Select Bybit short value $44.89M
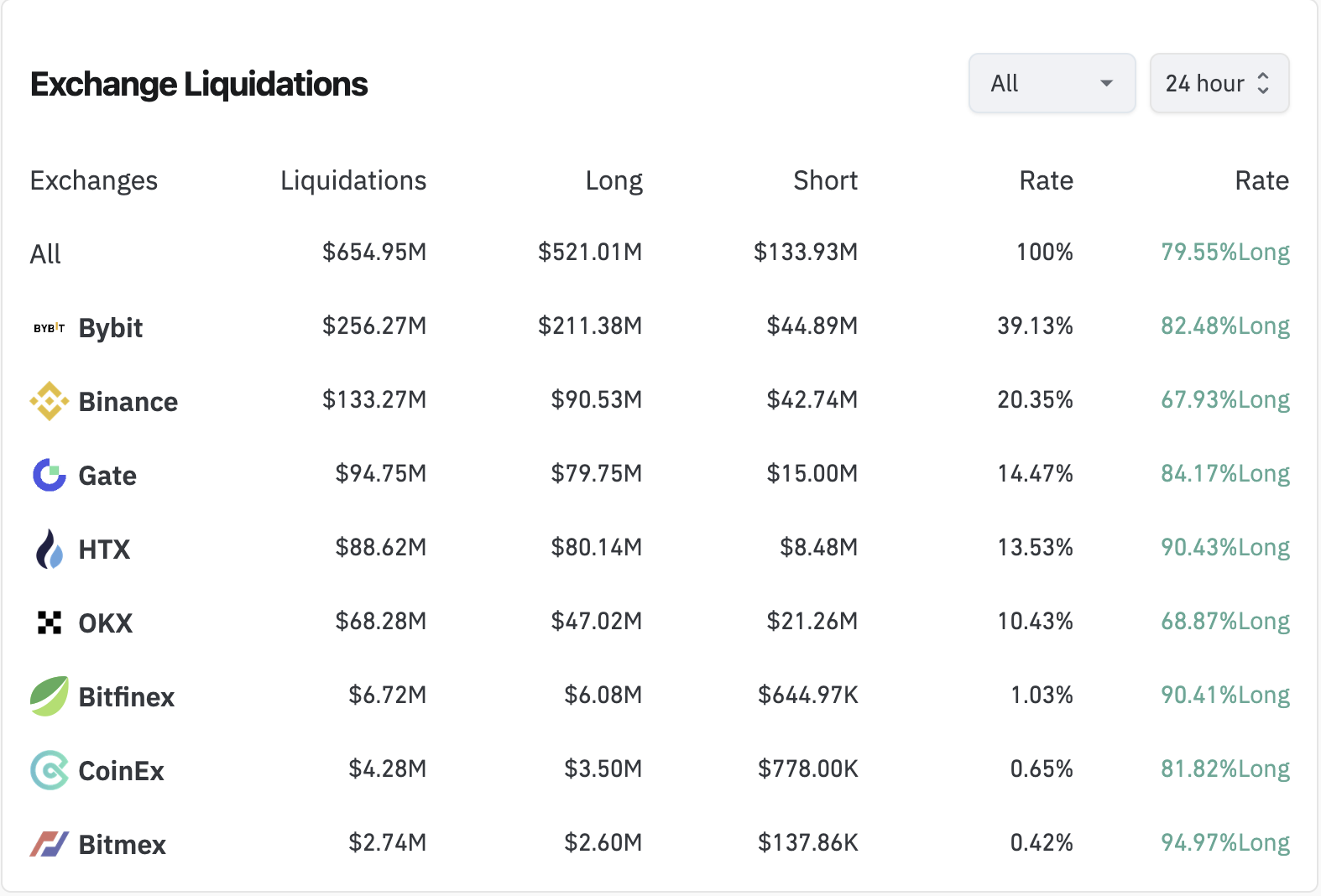The image size is (1321, 896). [x=812, y=326]
